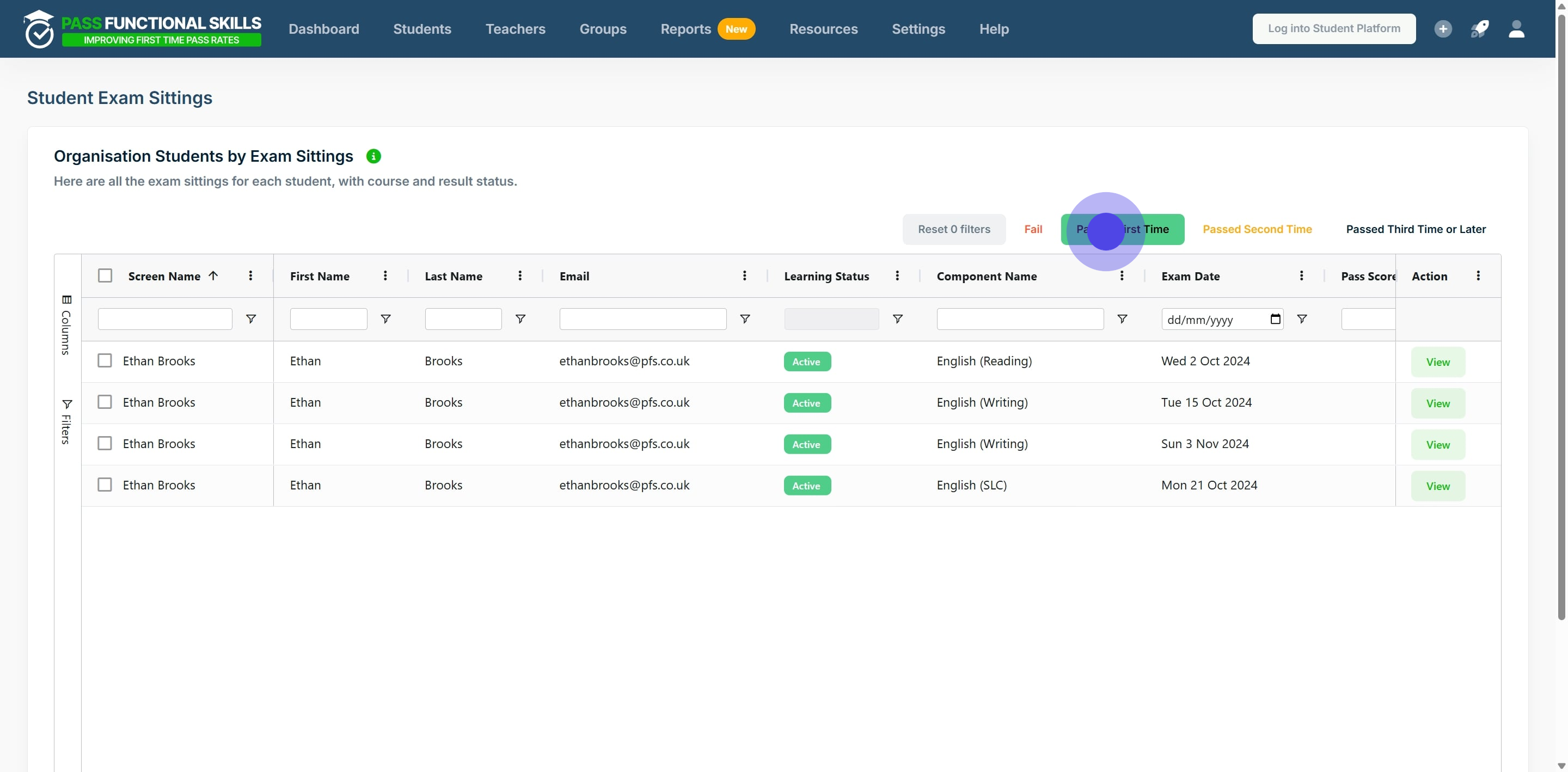Click the Log into Student Platform button
This screenshot has width=1568, height=772.
click(1334, 29)
